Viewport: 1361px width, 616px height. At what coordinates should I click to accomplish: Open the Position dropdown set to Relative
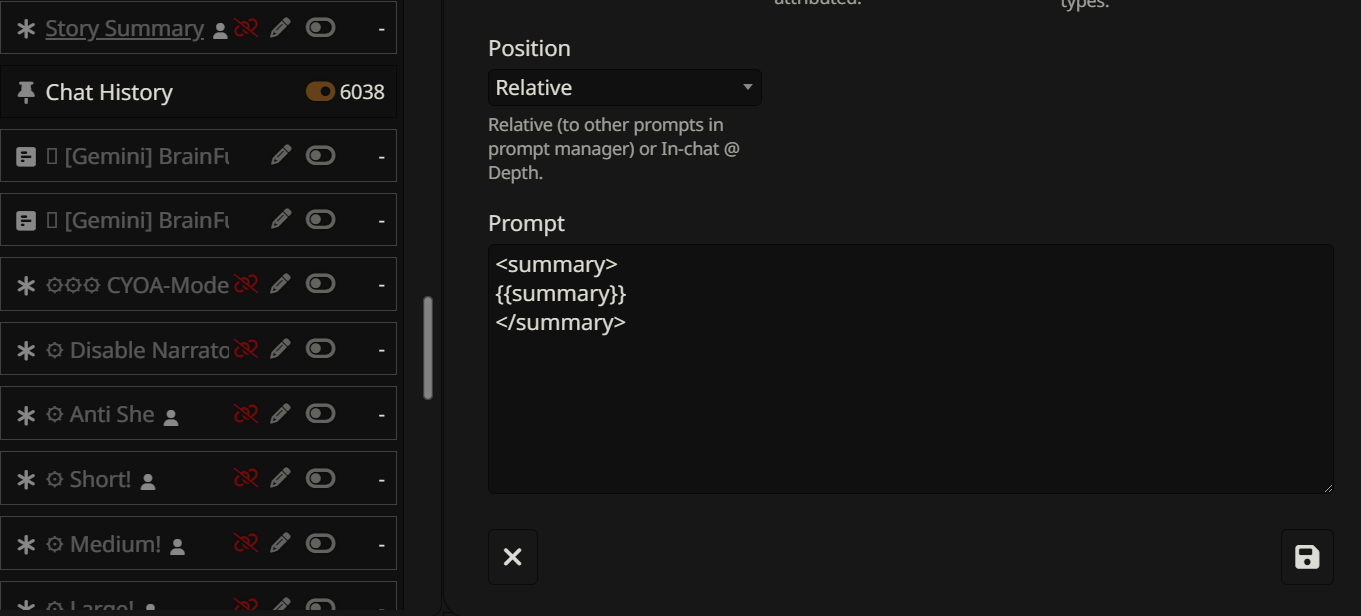click(624, 88)
